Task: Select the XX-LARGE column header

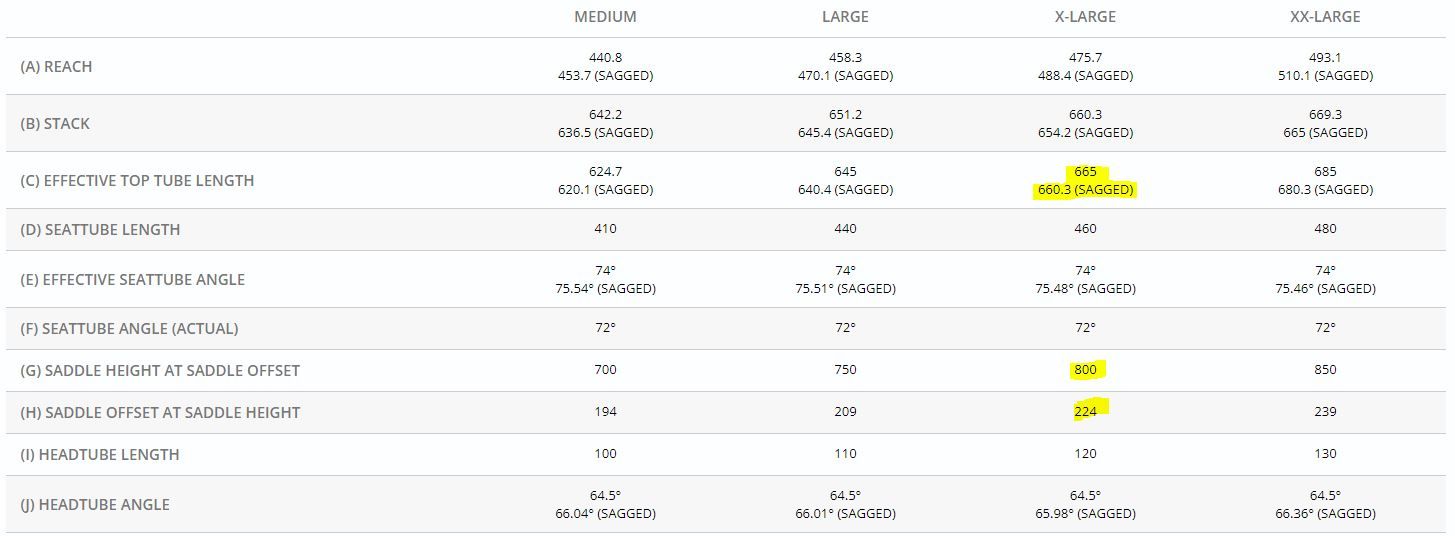Action: pos(1325,17)
